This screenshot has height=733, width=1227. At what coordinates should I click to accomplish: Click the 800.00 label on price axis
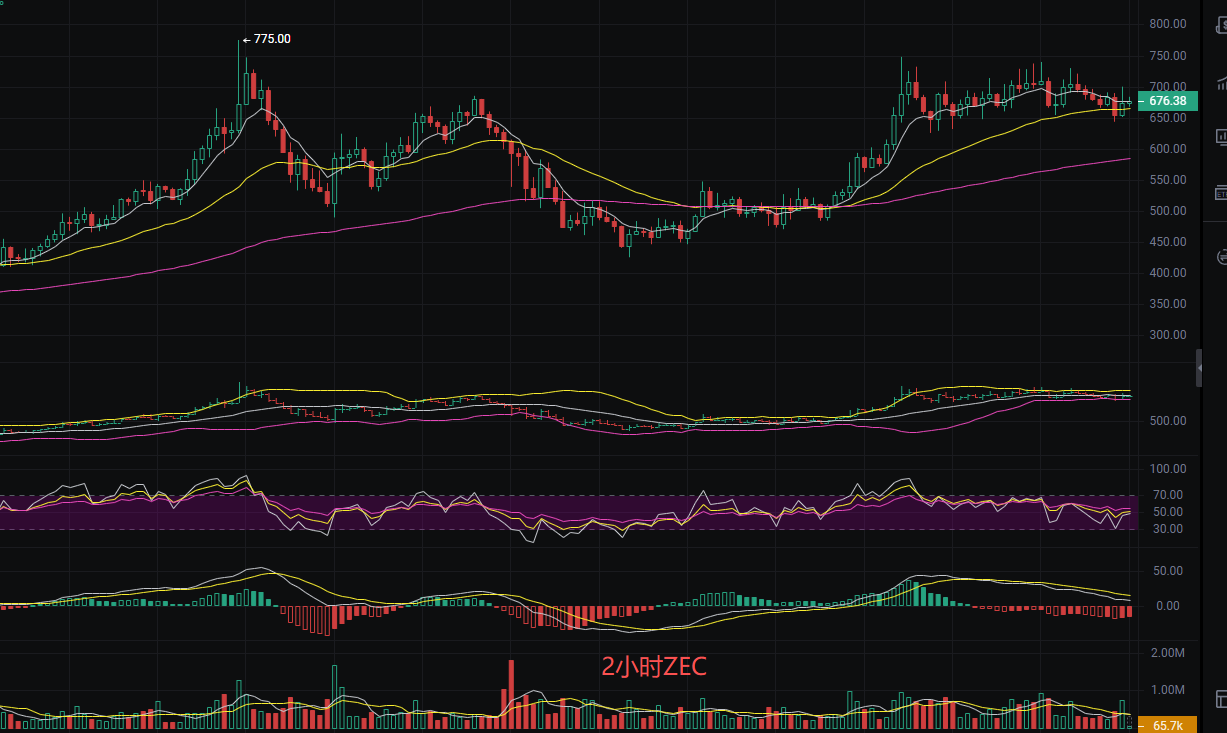1167,24
